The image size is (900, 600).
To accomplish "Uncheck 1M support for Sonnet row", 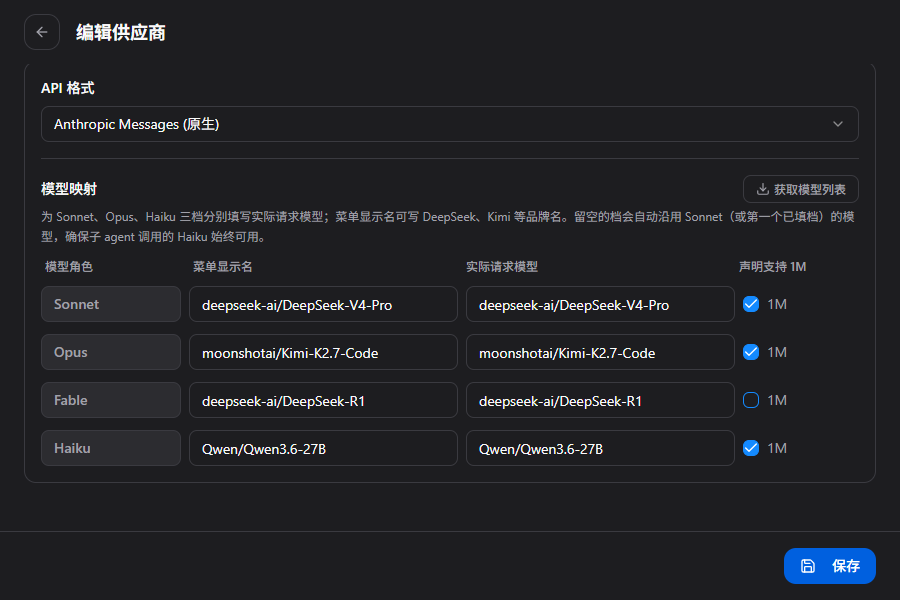I will click(x=751, y=304).
